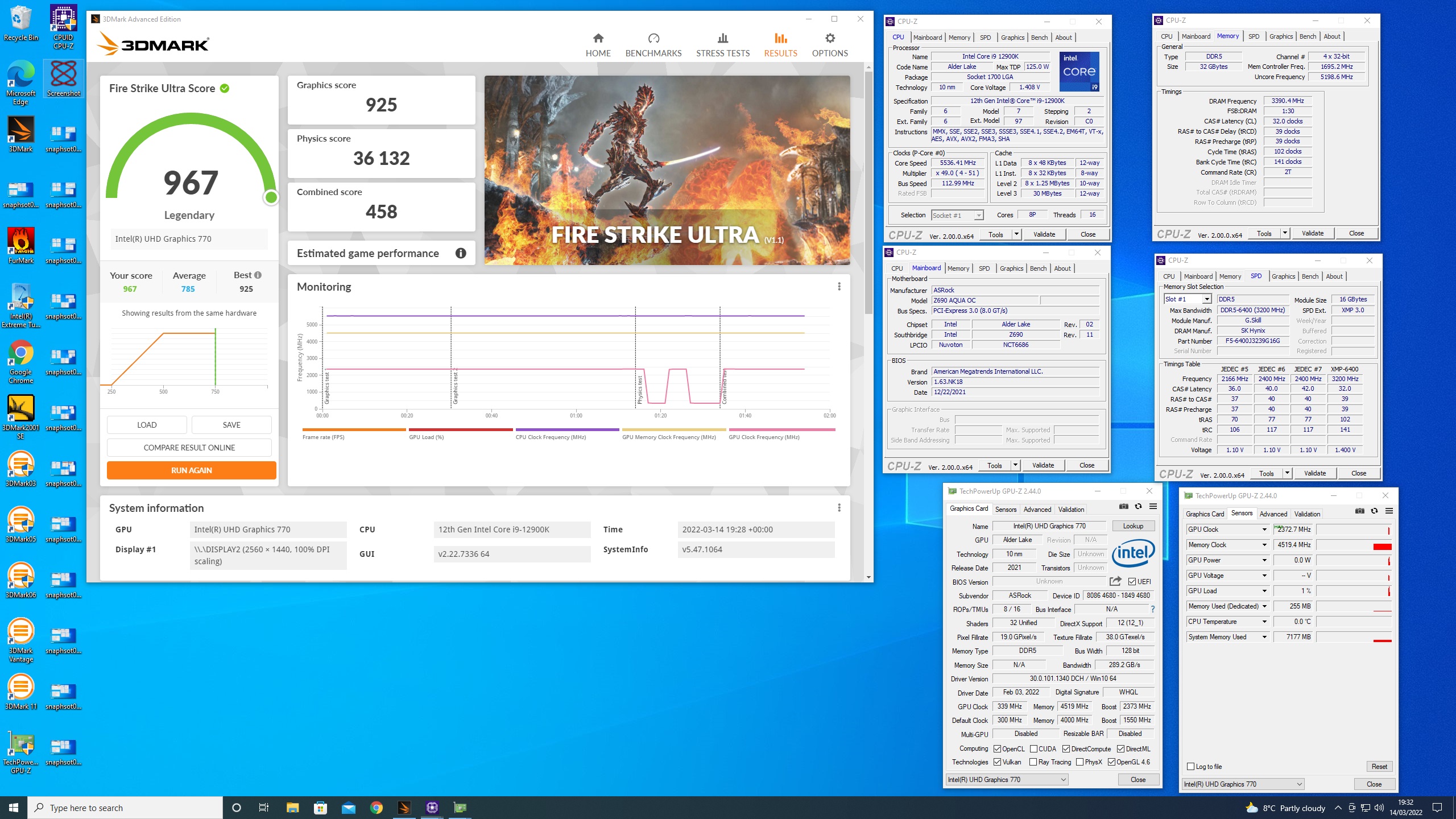
Task: Click the BIOS export share icon in GPU-Z
Action: pos(1115,581)
